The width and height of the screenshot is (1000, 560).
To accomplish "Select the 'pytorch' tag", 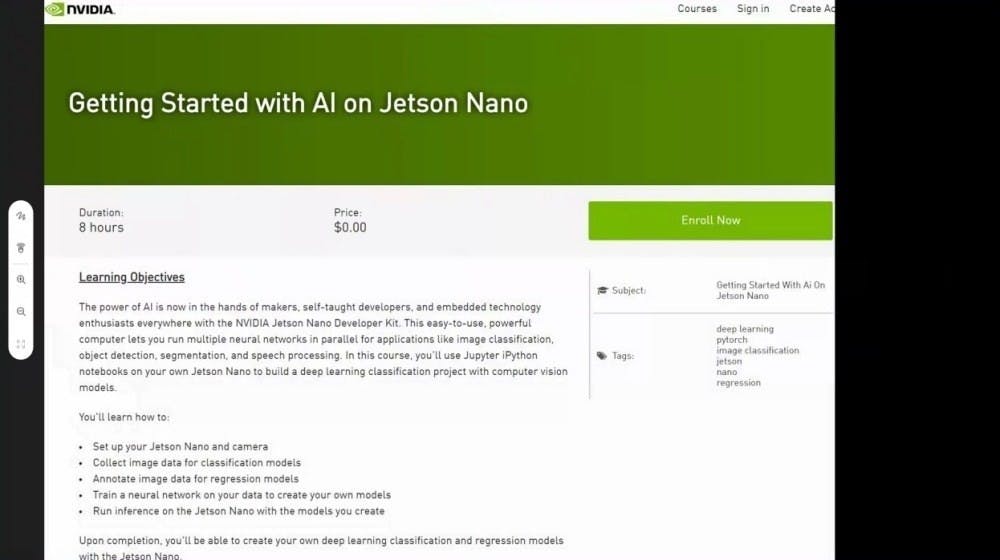I will point(732,340).
